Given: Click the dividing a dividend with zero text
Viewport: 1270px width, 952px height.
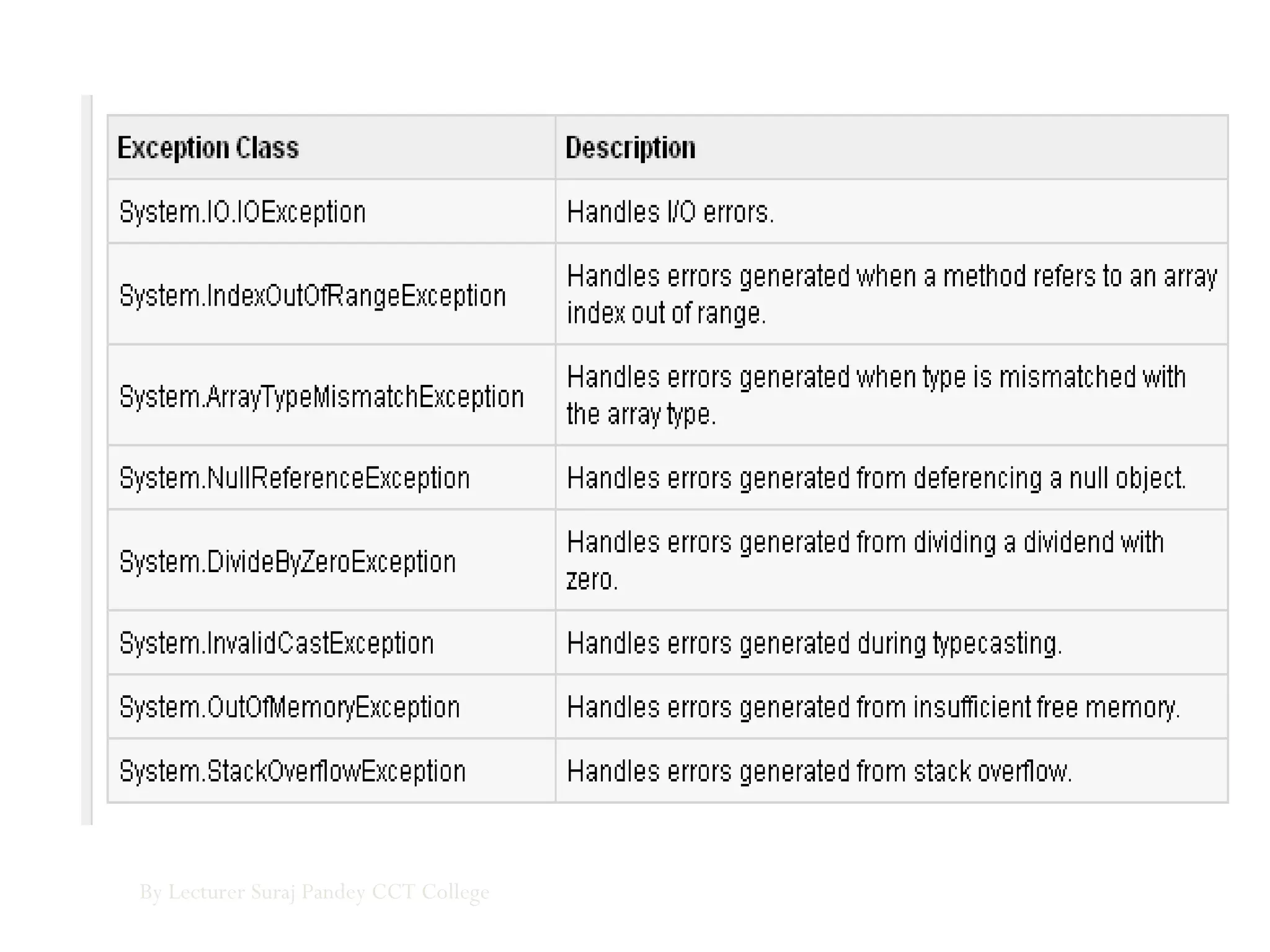Looking at the screenshot, I should 864,560.
